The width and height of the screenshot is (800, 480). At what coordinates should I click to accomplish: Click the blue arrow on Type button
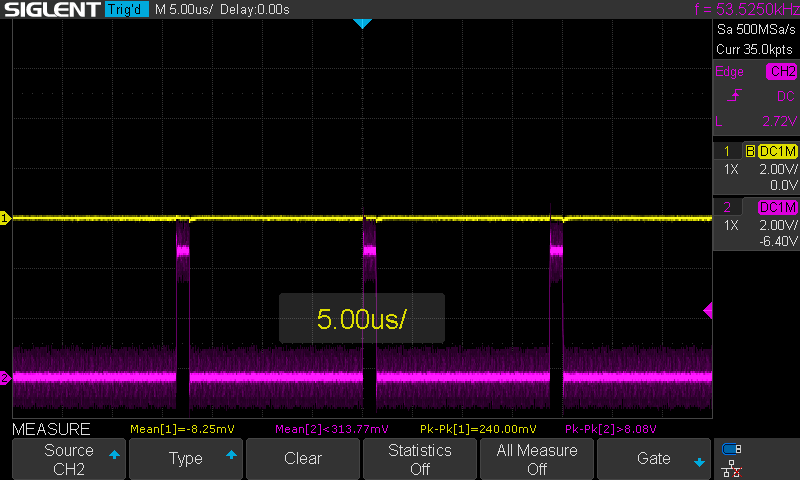(x=231, y=454)
